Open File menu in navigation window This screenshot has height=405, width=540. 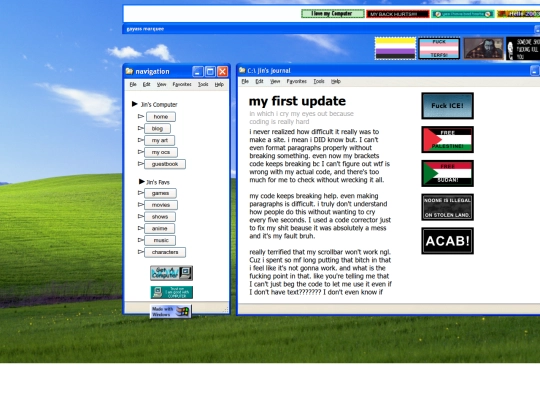(x=133, y=84)
